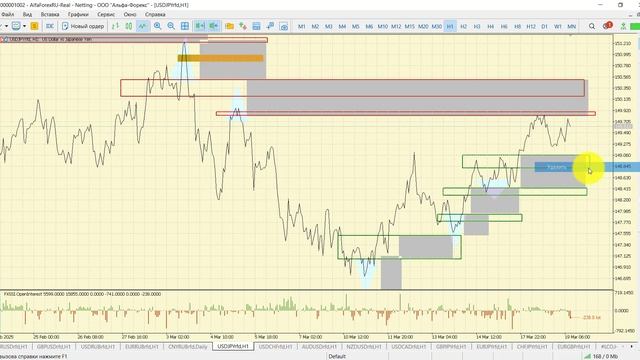Switch to USDCHFrfd,H1 chart tab

[x=276, y=347]
